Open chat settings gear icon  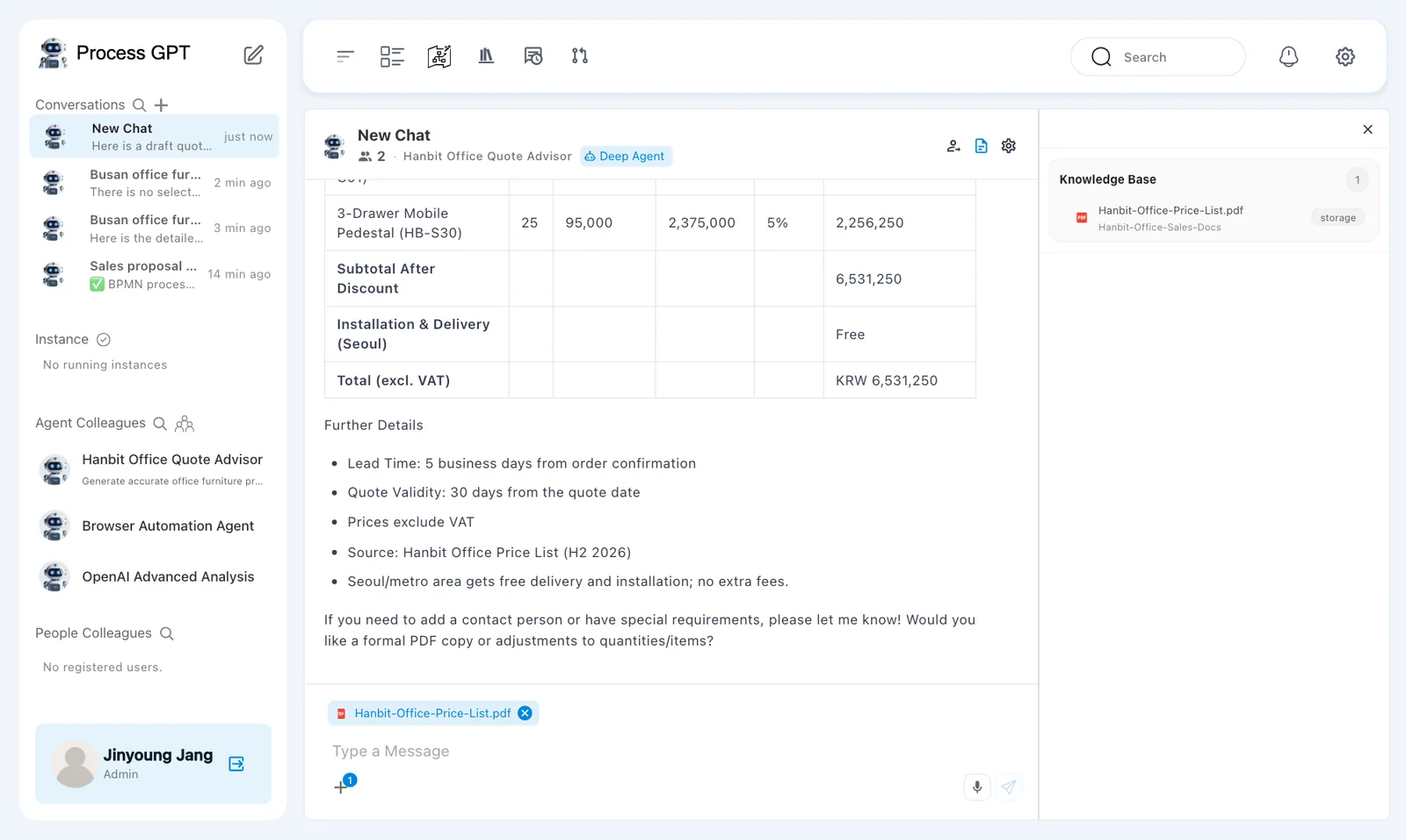(x=1009, y=146)
